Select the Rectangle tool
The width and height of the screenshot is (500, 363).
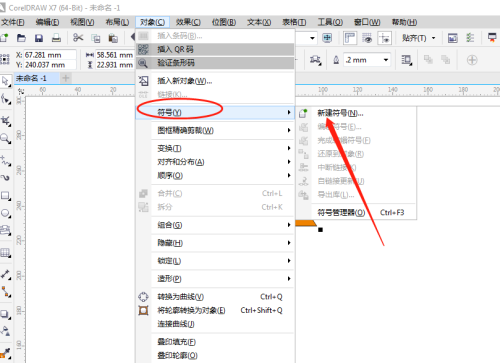[x=6, y=196]
